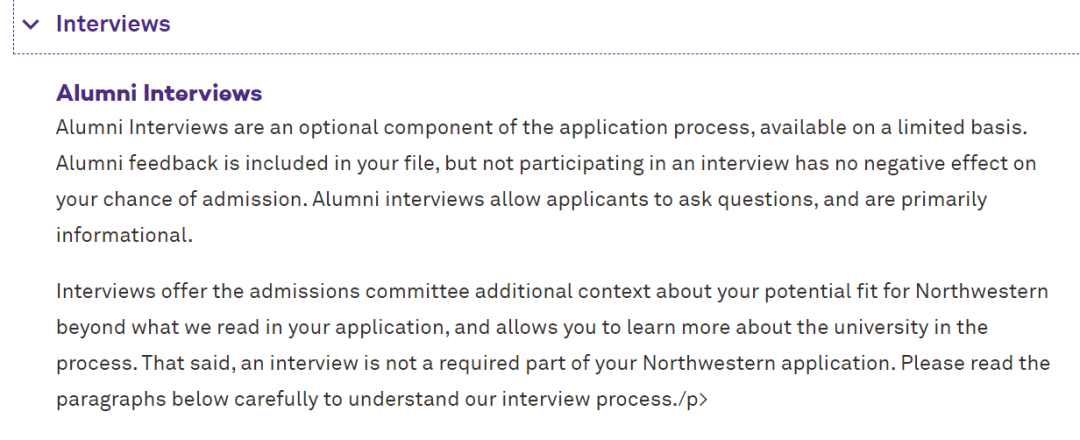Click the phrase "paragraphs below carefully"
This screenshot has width=1080, height=440.
coord(187,399)
